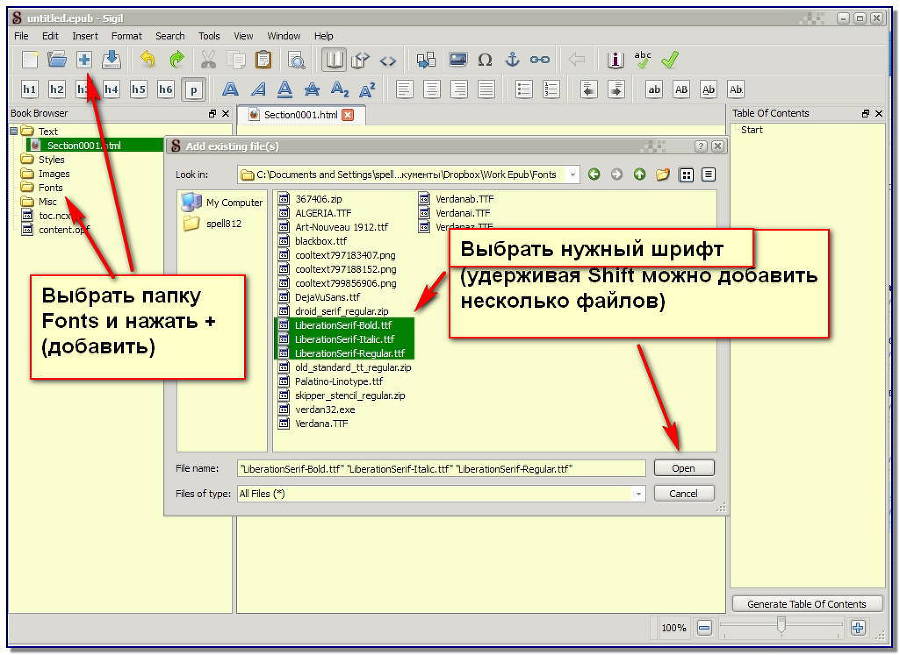The image size is (900, 655).
Task: Toggle Book View open-book button
Action: [x=334, y=59]
